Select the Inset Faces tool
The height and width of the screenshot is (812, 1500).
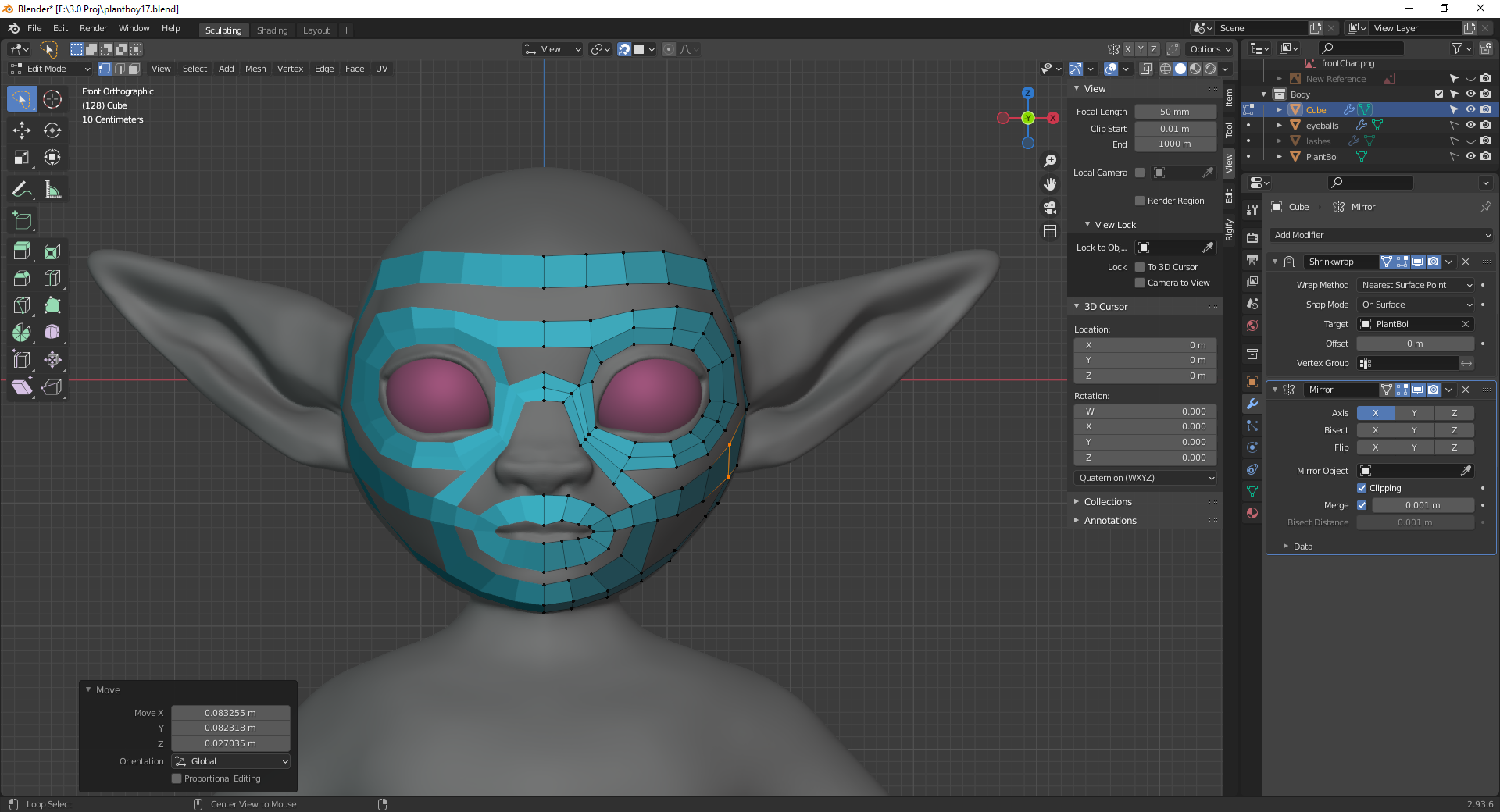[52, 251]
